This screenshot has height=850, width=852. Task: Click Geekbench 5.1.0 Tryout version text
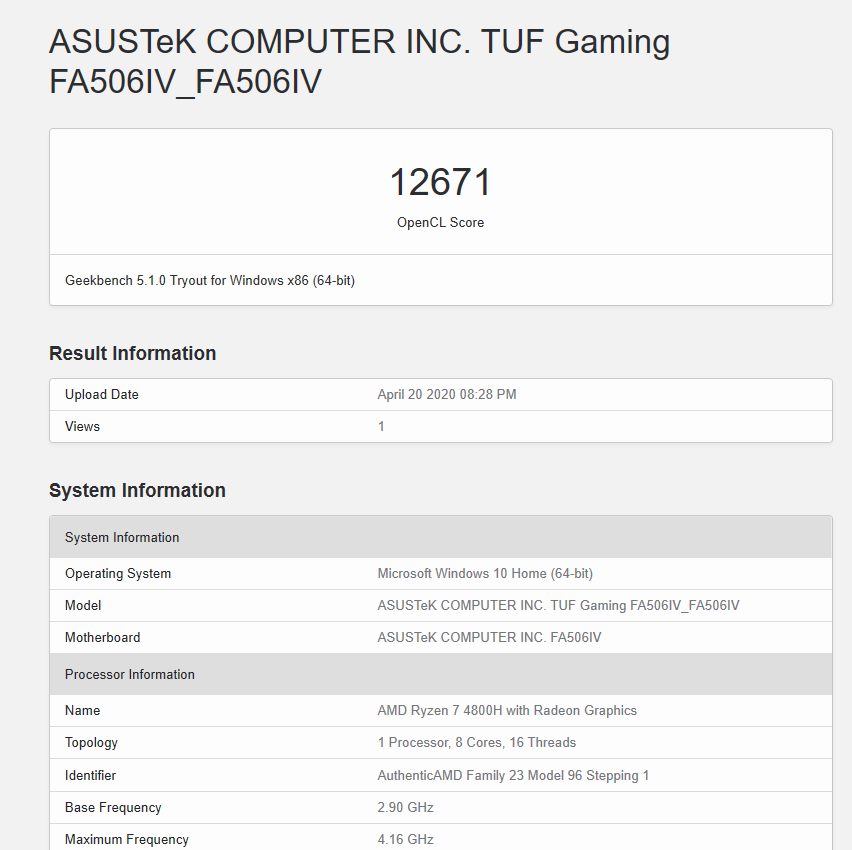(210, 280)
